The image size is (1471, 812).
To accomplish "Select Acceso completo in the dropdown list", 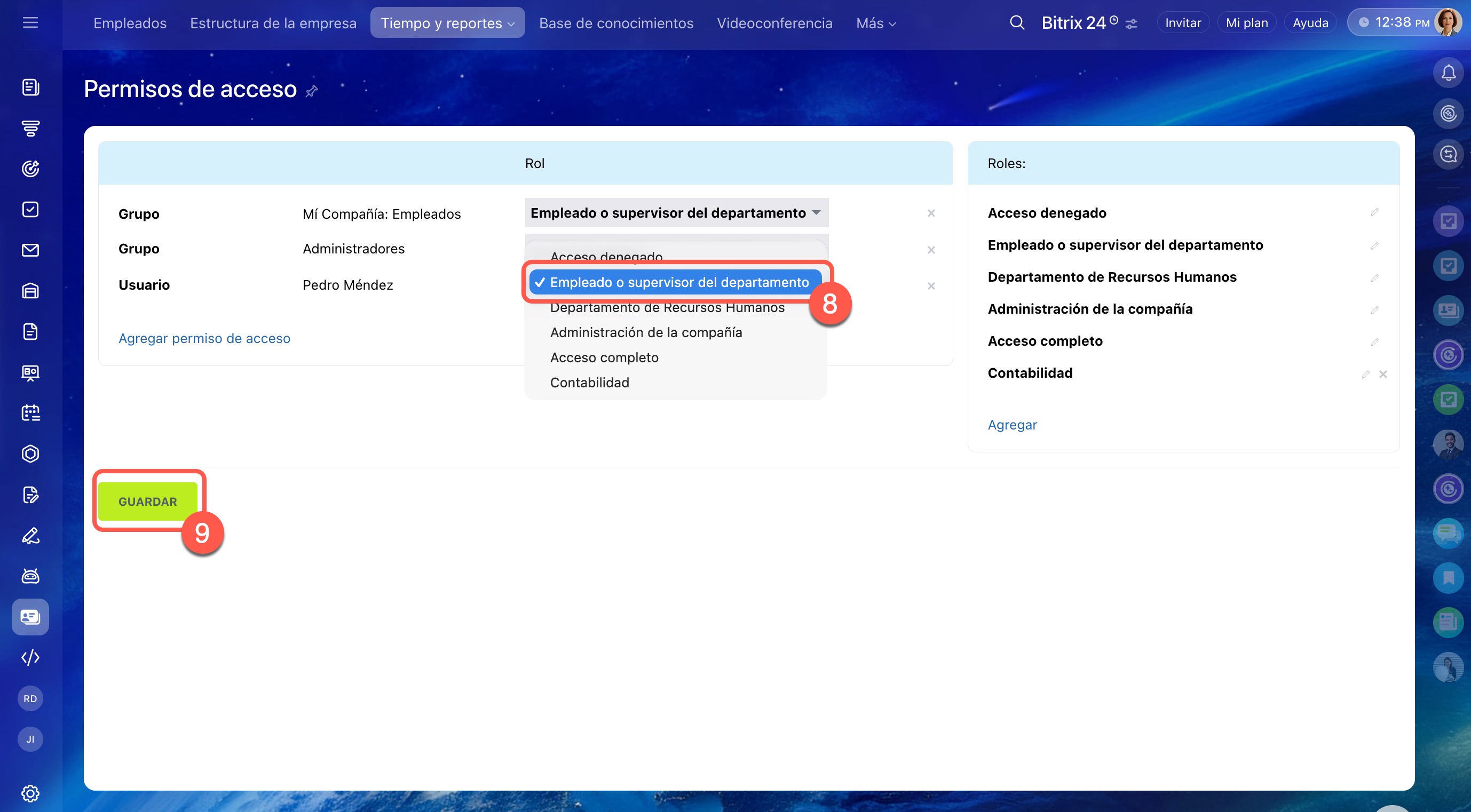I will pyautogui.click(x=604, y=357).
